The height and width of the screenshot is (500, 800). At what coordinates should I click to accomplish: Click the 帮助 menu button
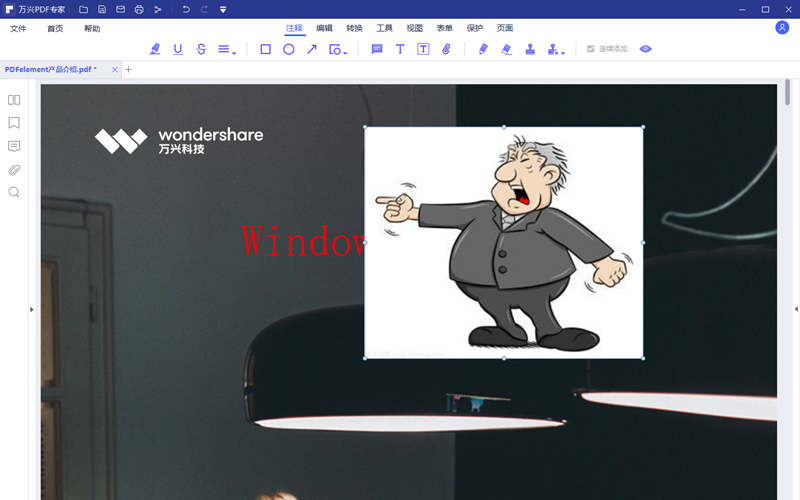[92, 28]
